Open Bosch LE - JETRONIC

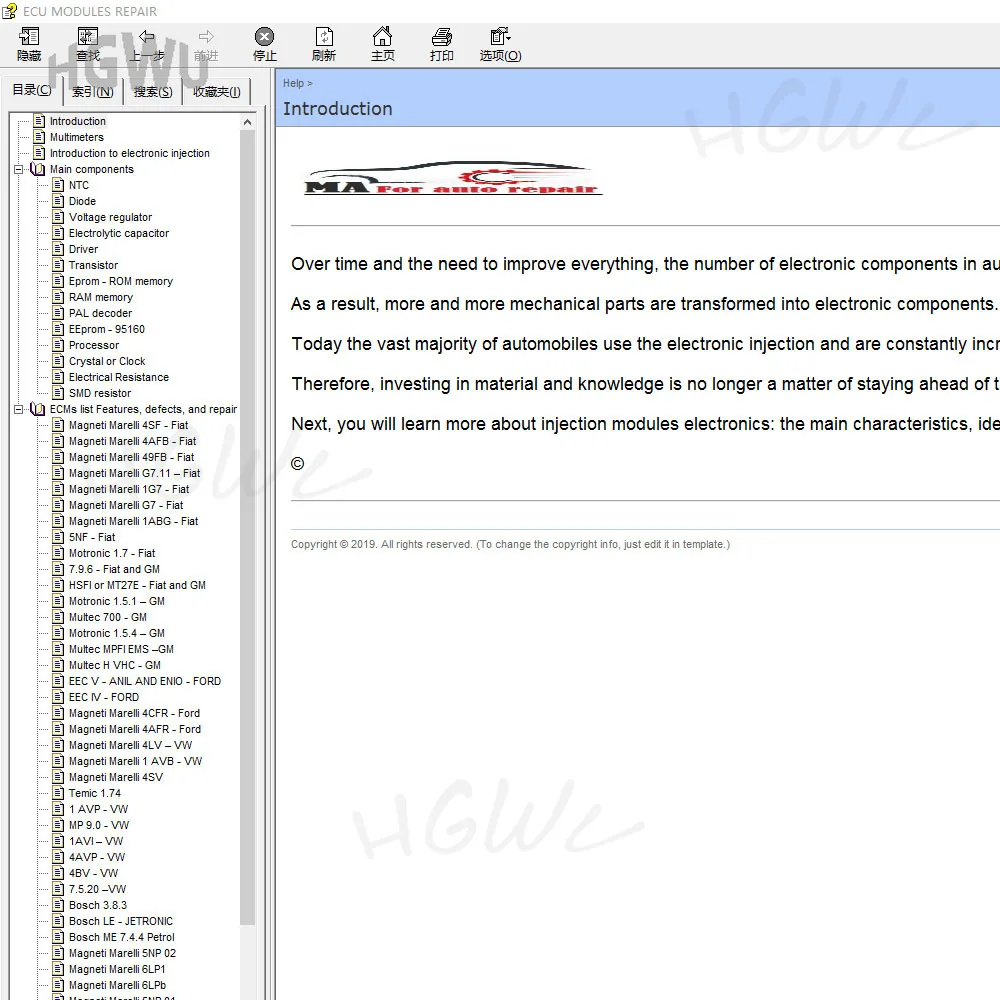tap(121, 921)
